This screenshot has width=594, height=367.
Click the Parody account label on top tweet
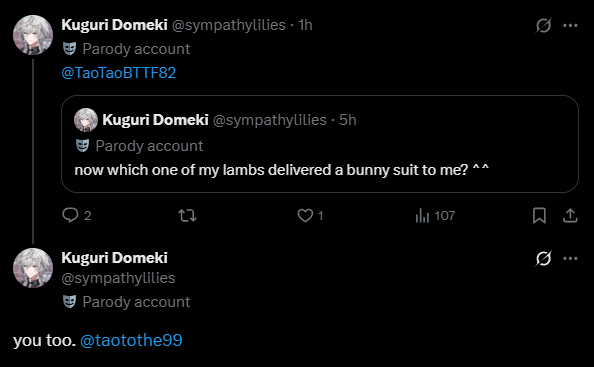(x=127, y=49)
